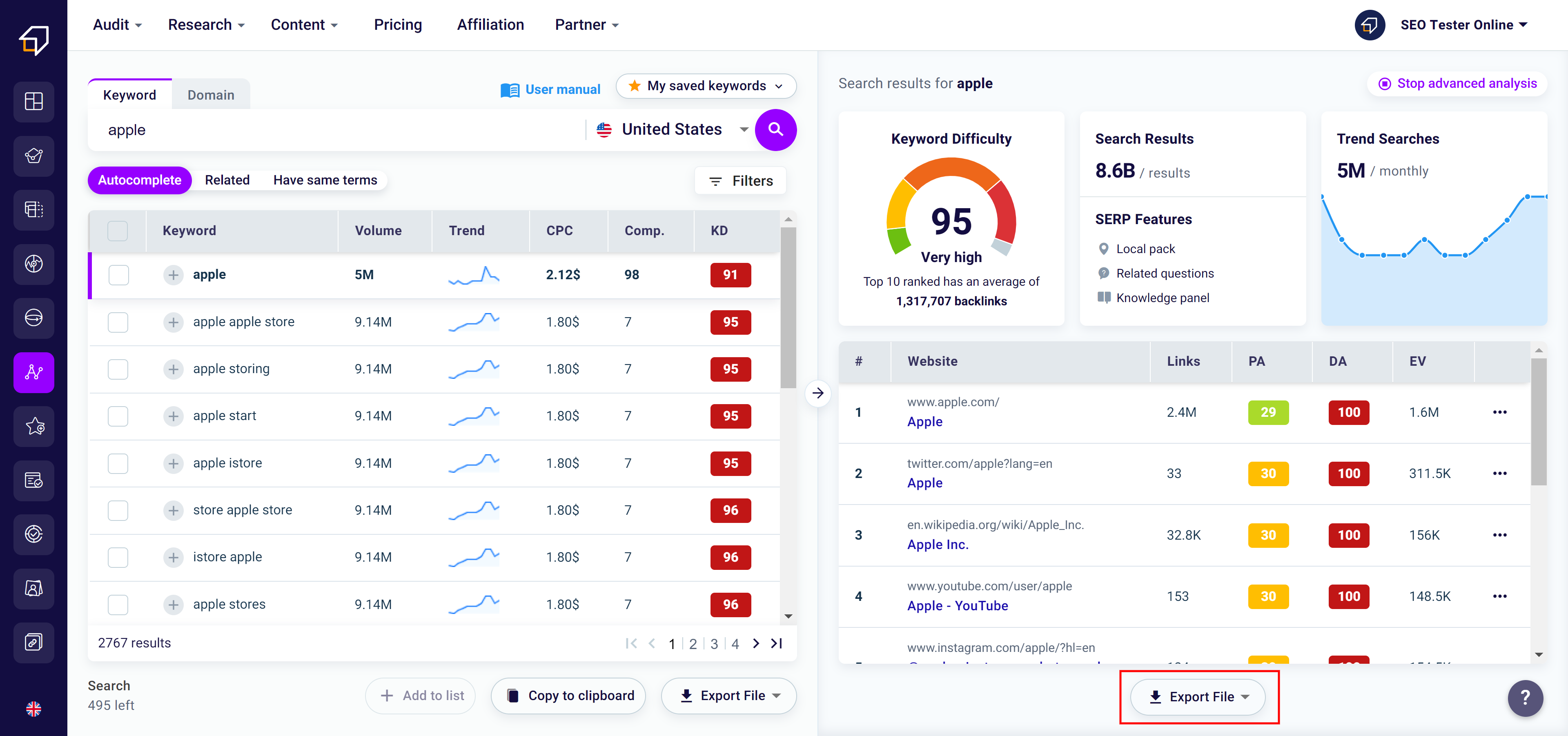The width and height of the screenshot is (1568, 736).
Task: Open Export File dropdown in keyword panel
Action: click(x=728, y=696)
